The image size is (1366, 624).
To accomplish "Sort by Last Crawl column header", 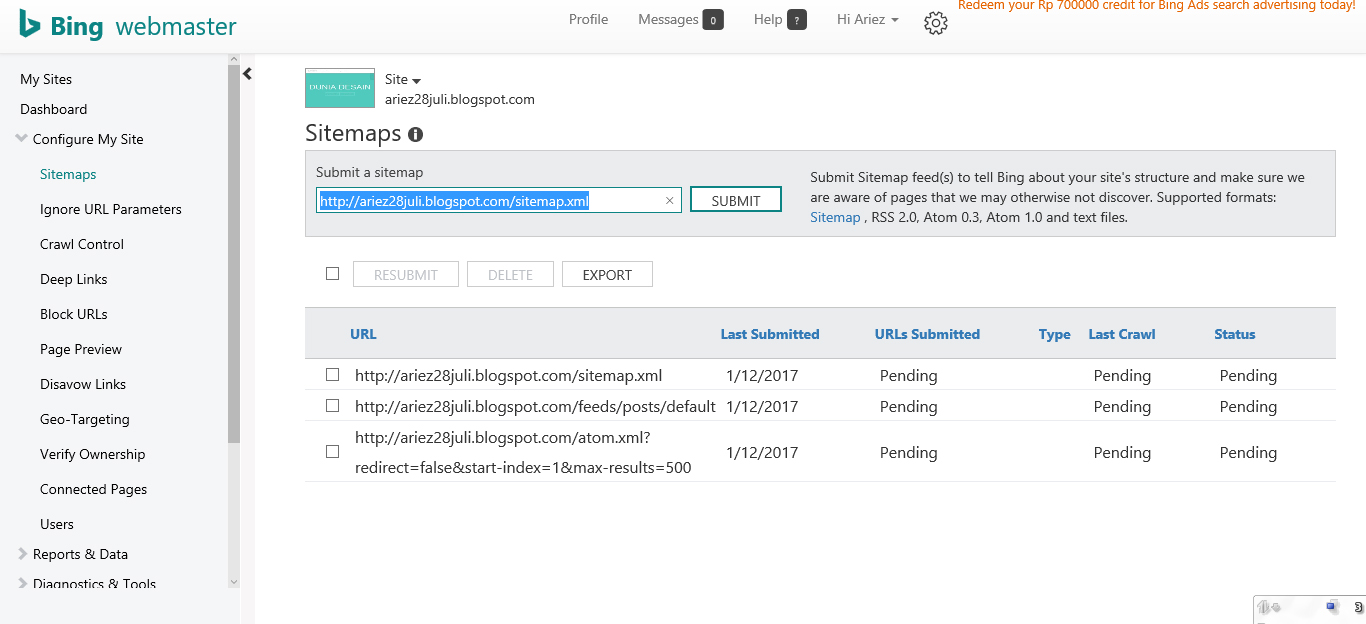I will pos(1122,334).
